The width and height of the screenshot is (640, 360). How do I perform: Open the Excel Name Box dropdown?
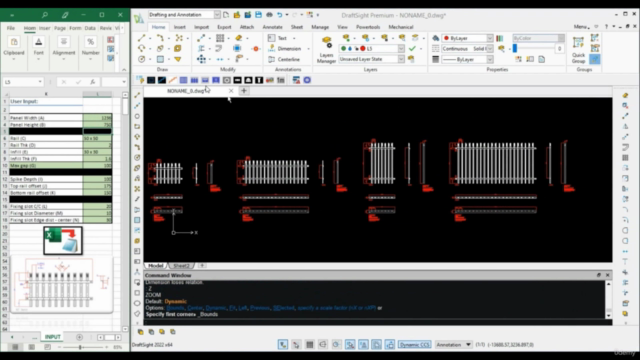[x=40, y=82]
